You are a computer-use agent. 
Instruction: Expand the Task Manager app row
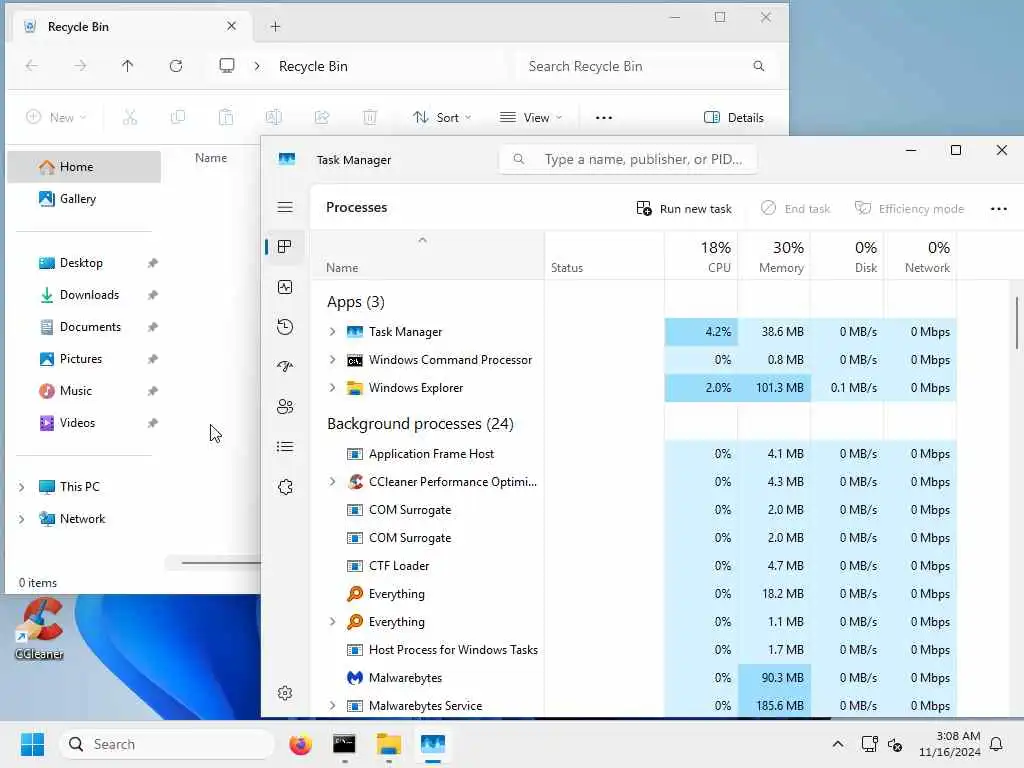[332, 332]
